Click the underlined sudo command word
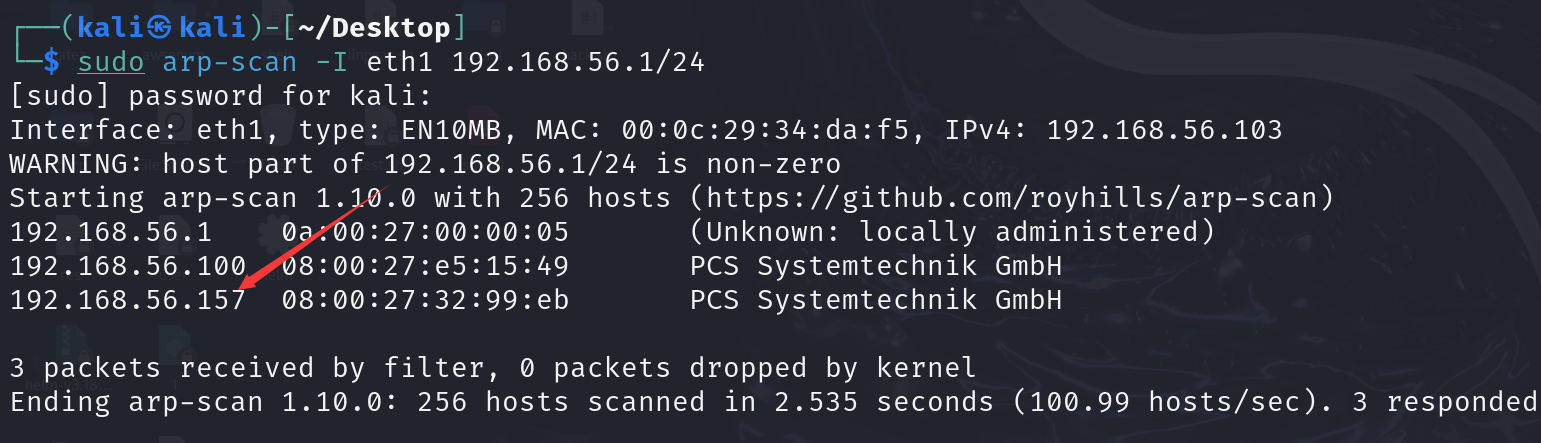Viewport: 1541px width, 443px height. click(x=111, y=62)
